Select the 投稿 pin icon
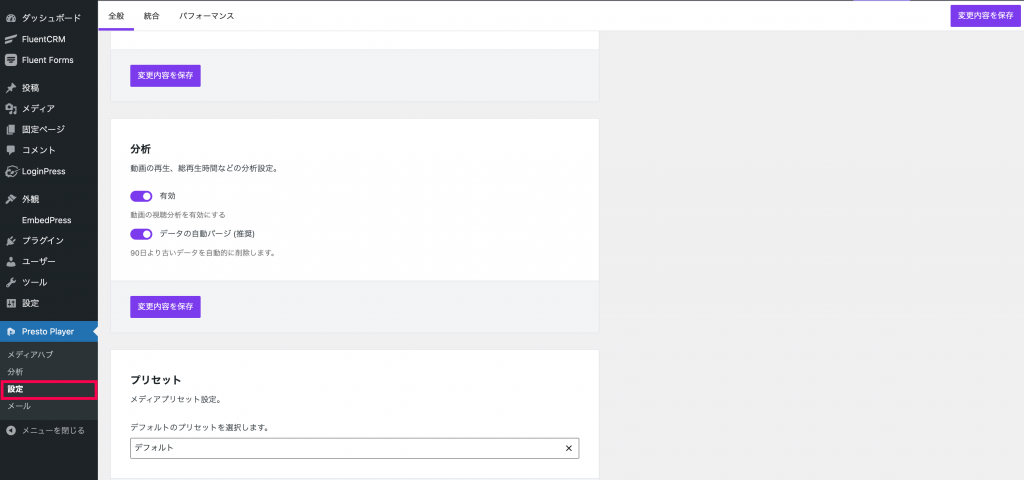This screenshot has width=1024, height=480. point(10,88)
